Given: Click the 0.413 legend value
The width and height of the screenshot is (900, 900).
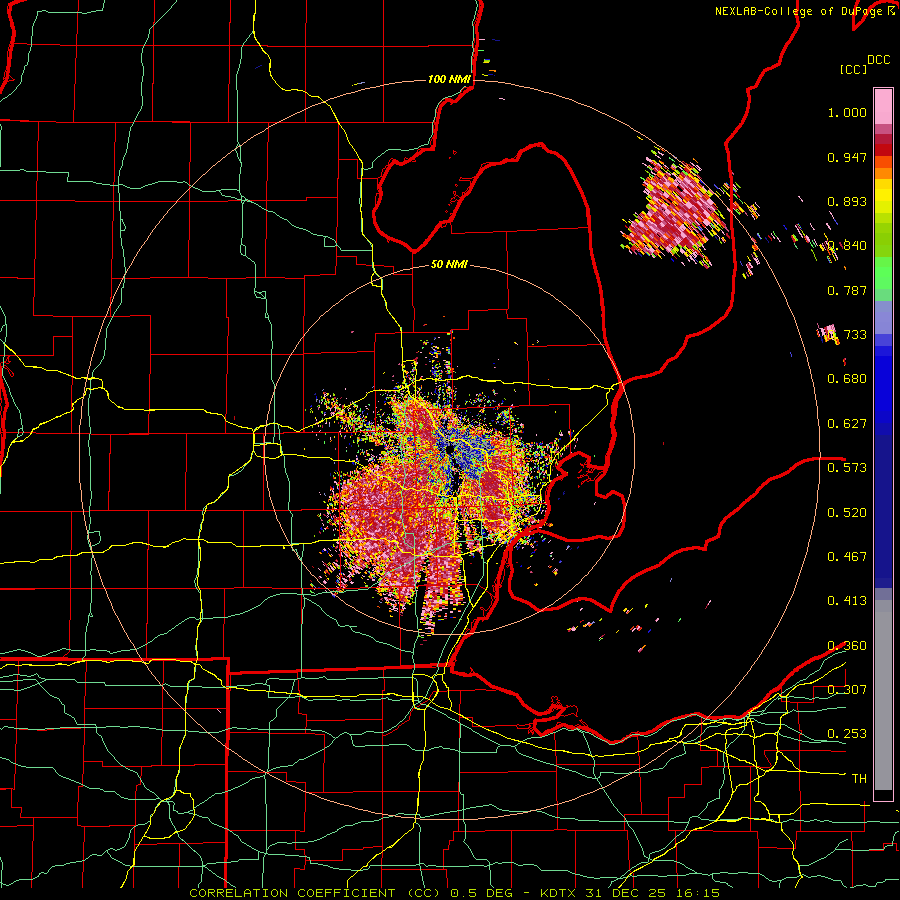Looking at the screenshot, I should (x=847, y=601).
